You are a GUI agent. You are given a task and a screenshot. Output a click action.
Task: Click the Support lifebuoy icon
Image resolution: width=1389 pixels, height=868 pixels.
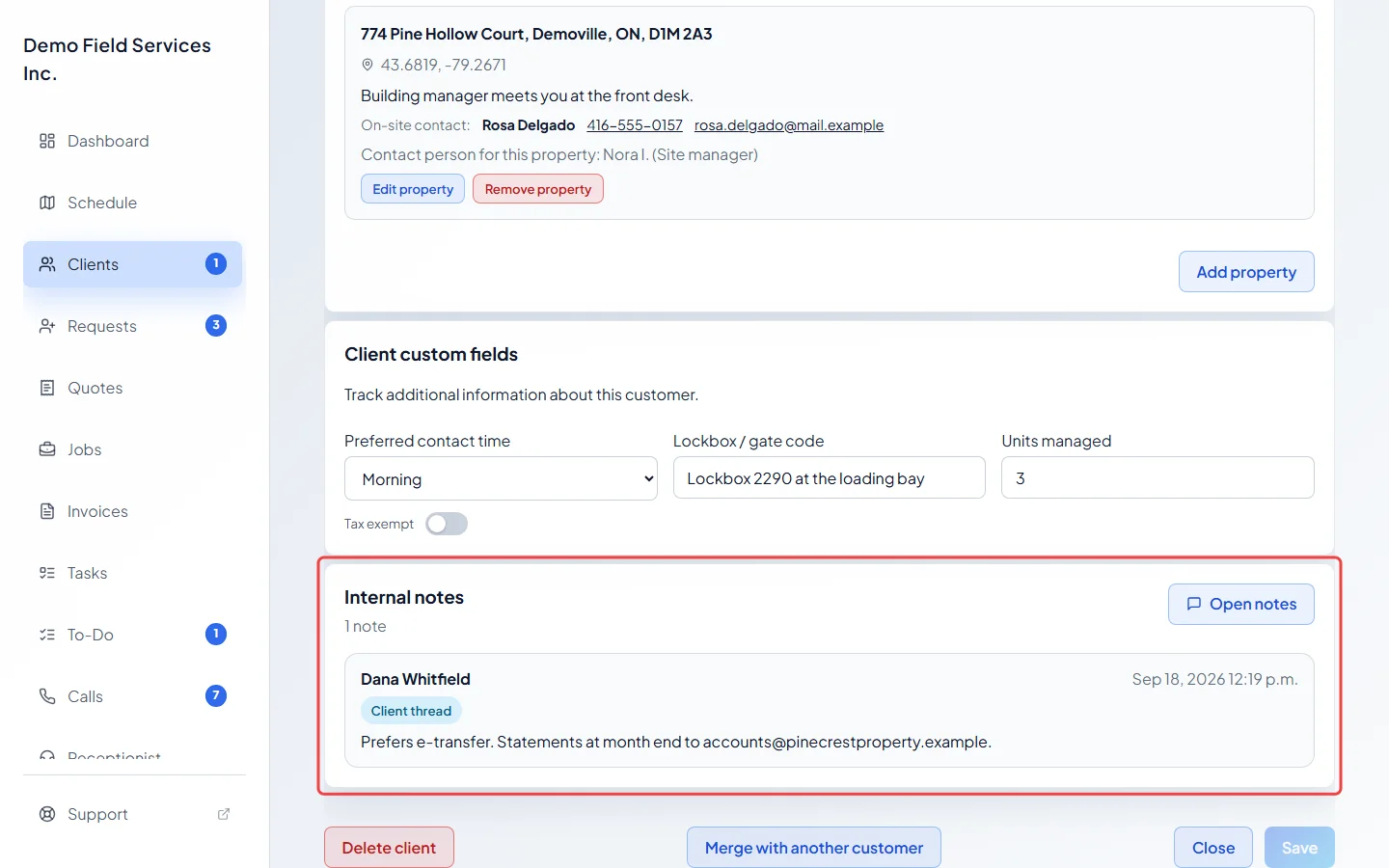[x=47, y=814]
